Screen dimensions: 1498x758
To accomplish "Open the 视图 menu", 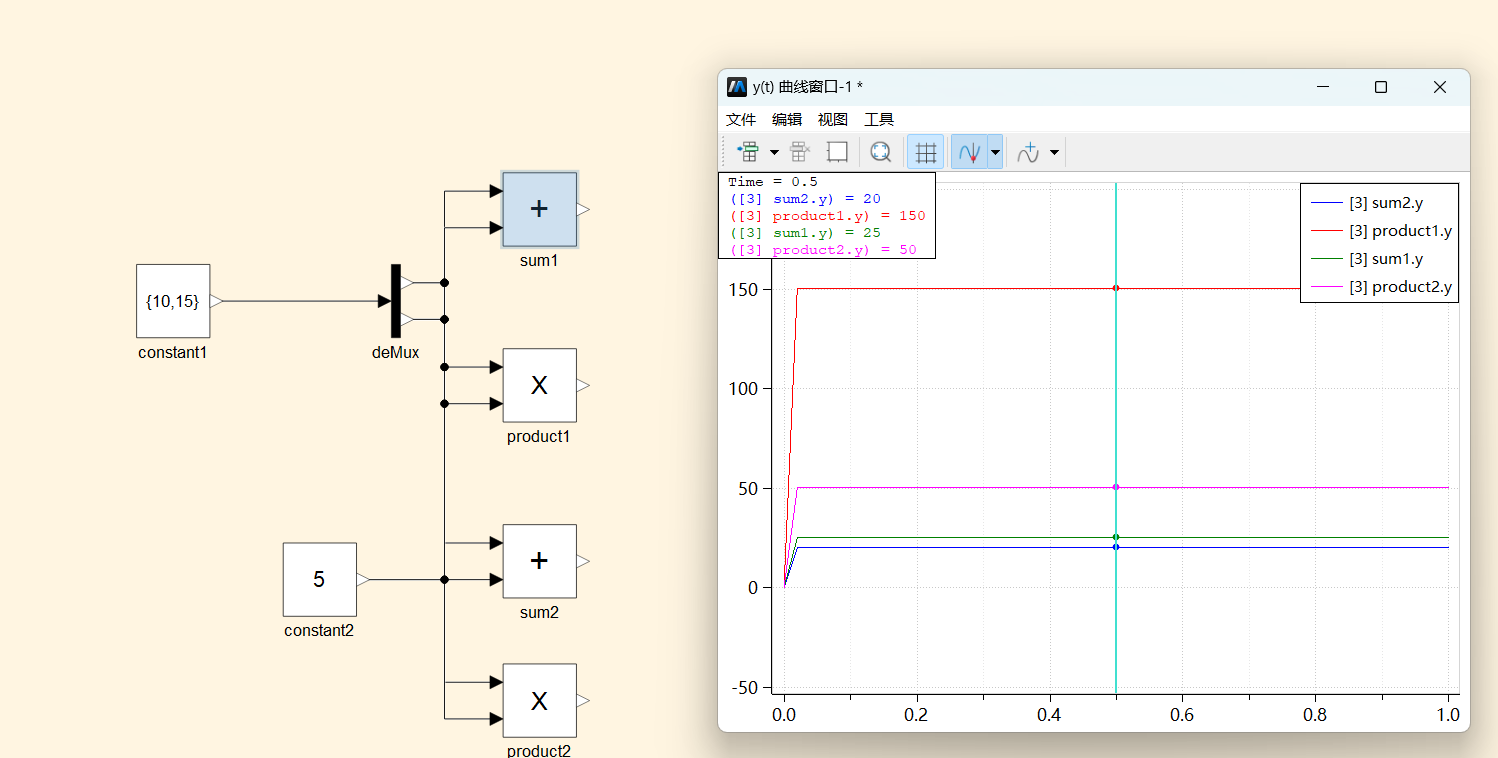I will tap(833, 119).
